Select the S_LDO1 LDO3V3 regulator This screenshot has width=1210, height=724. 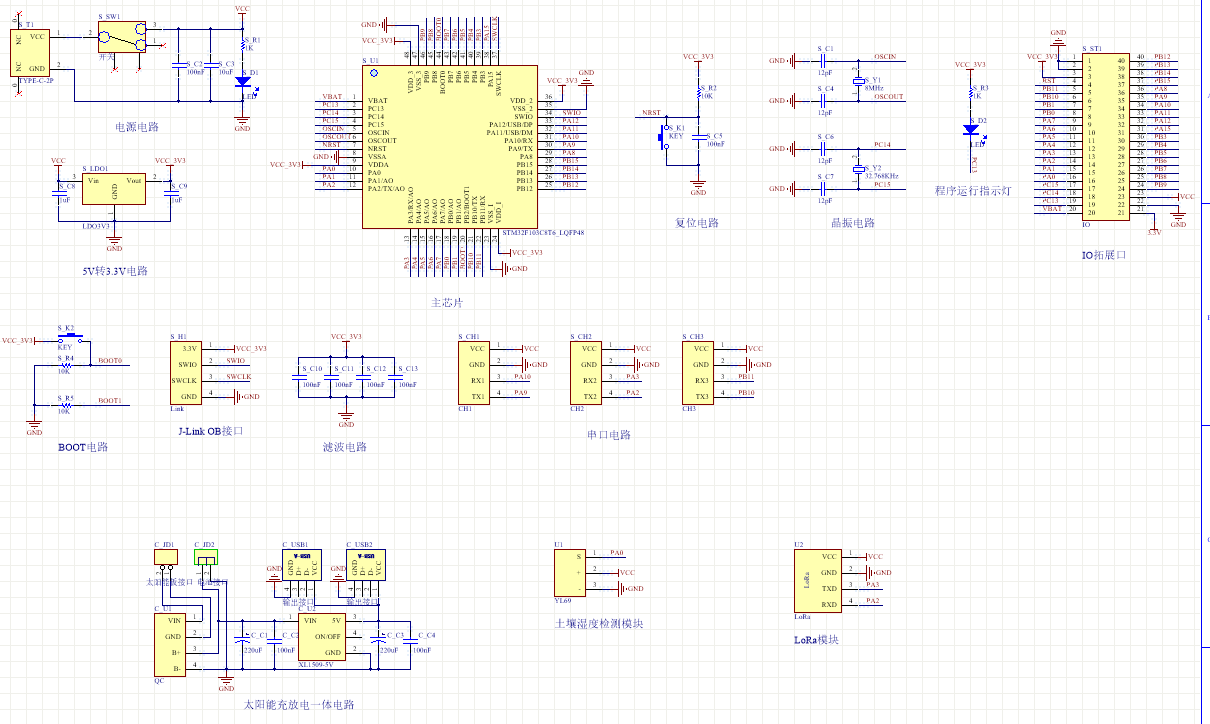coord(115,190)
